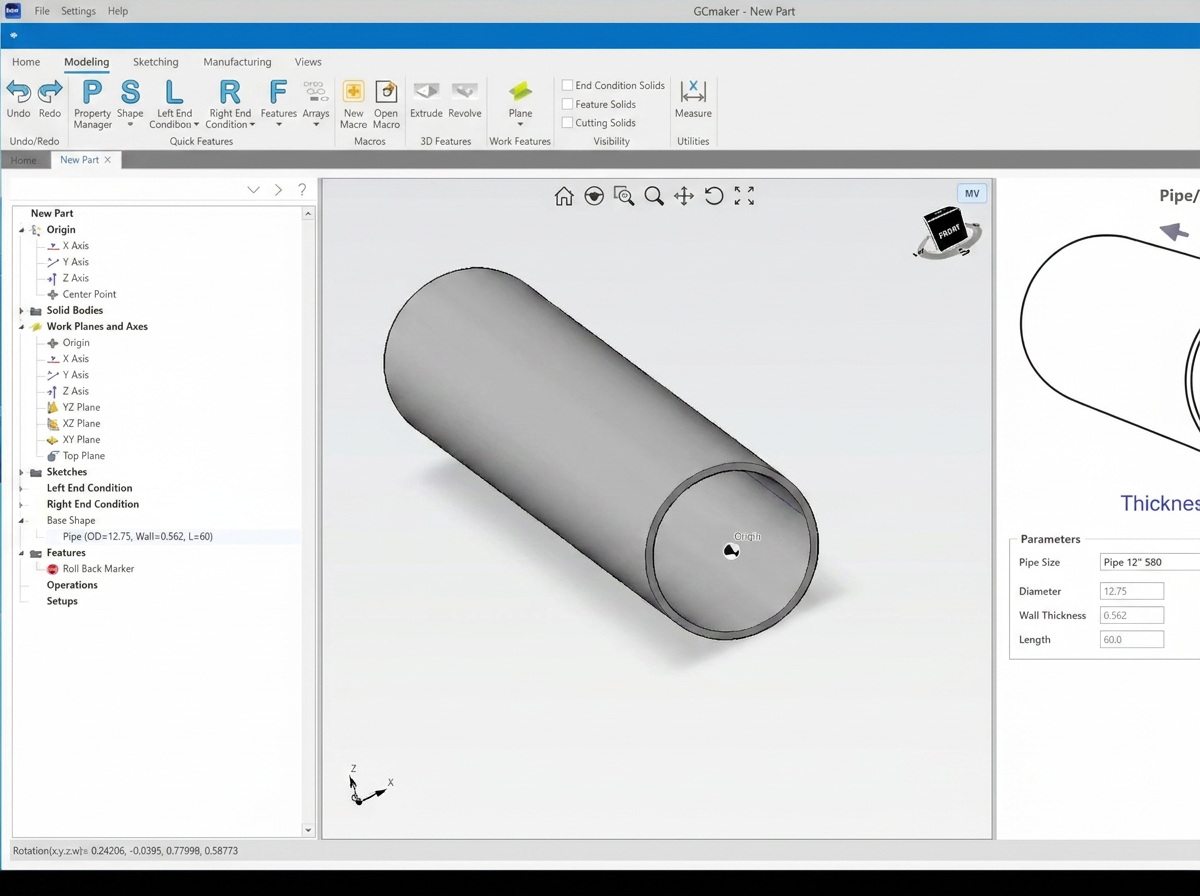Viewport: 1200px width, 896px height.
Task: Select the YZ Plane tree item
Action: tap(81, 408)
